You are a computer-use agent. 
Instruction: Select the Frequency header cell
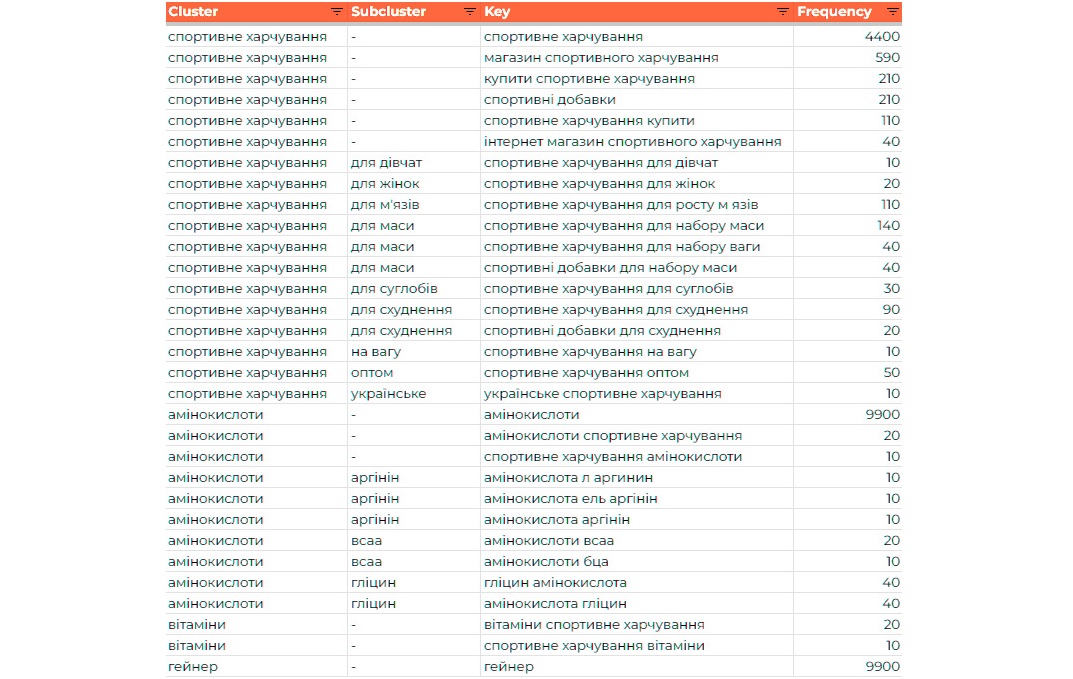tap(848, 12)
